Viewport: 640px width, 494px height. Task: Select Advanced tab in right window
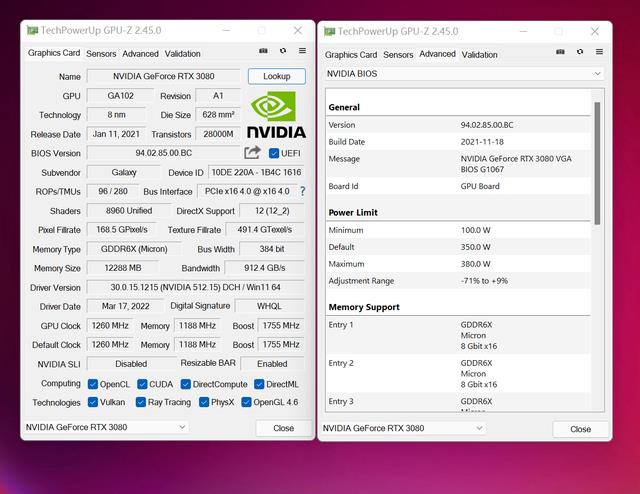(437, 54)
